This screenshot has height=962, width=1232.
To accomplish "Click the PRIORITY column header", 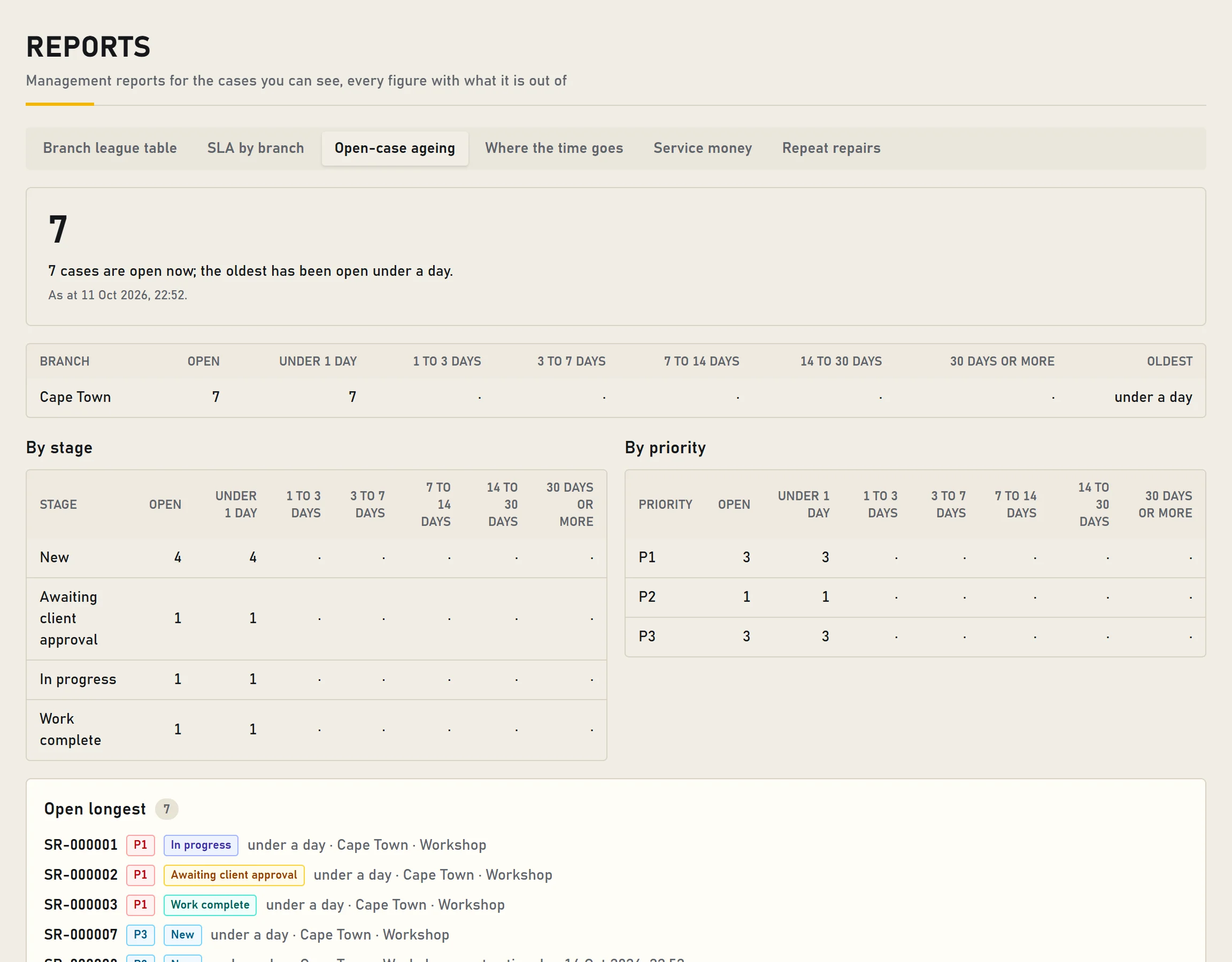I will pos(665,505).
